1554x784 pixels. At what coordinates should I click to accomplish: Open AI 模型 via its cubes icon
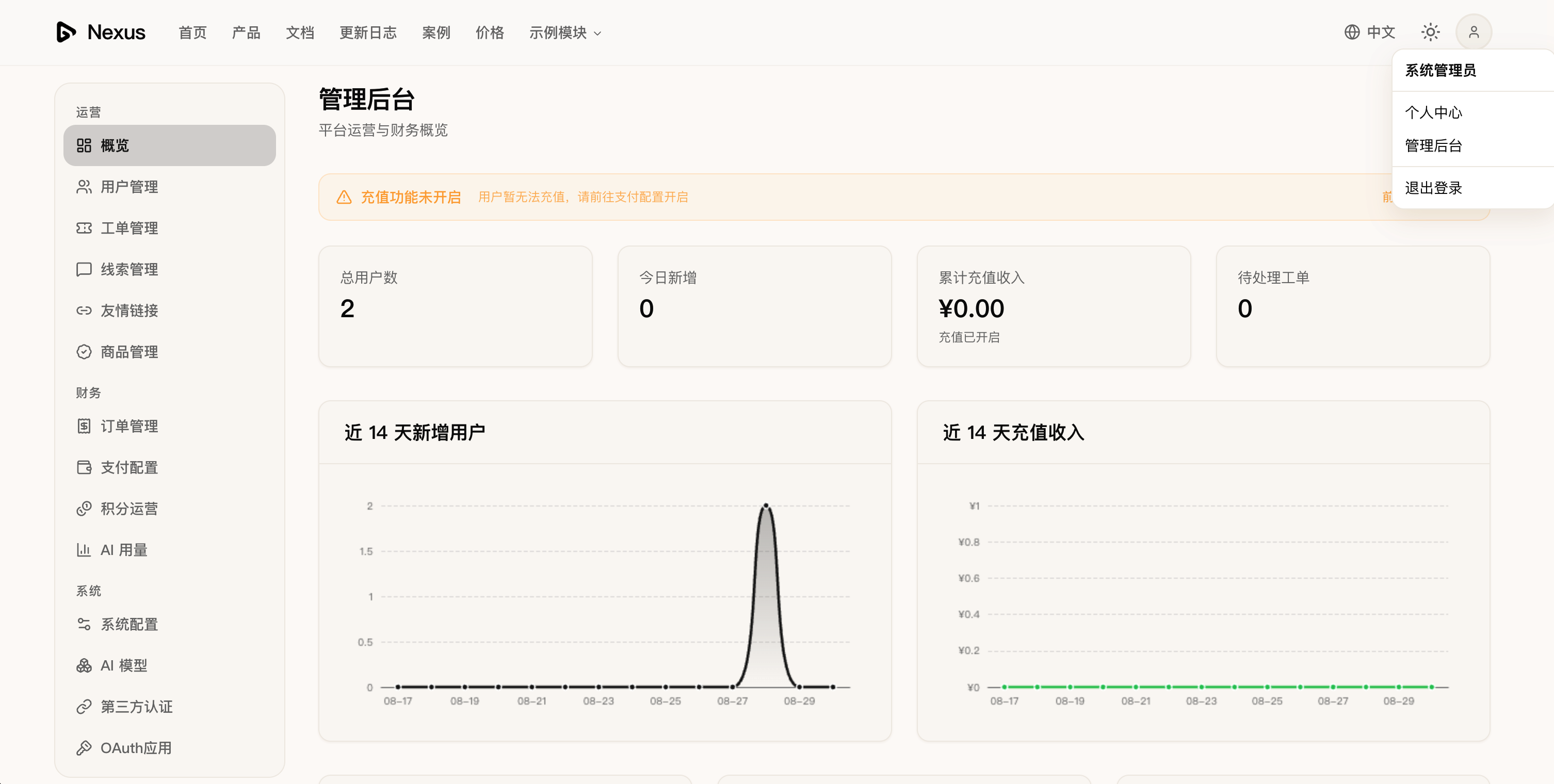[x=84, y=665]
